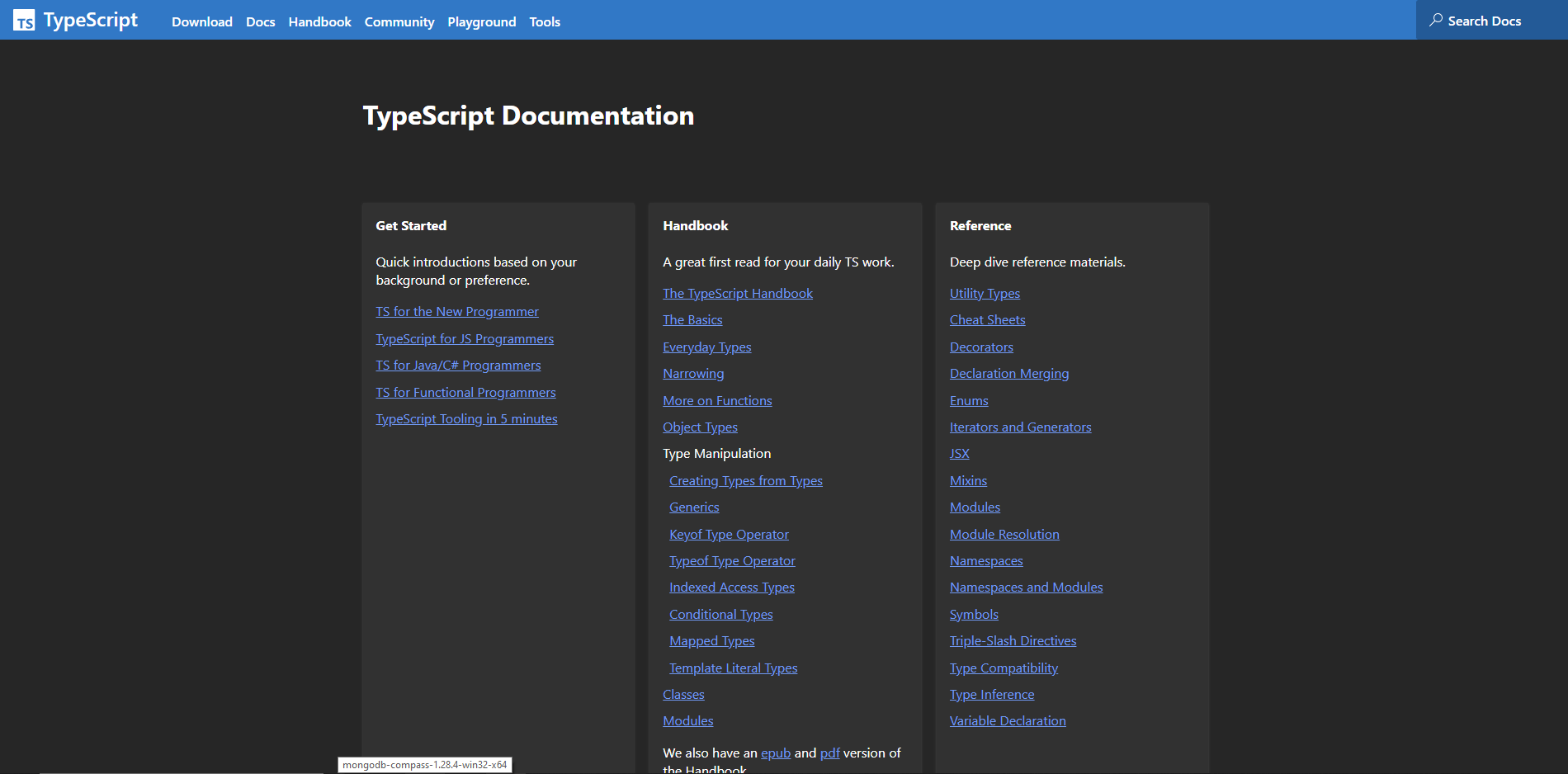Open The TypeScript Handbook link
This screenshot has width=1568, height=774.
[x=738, y=294]
